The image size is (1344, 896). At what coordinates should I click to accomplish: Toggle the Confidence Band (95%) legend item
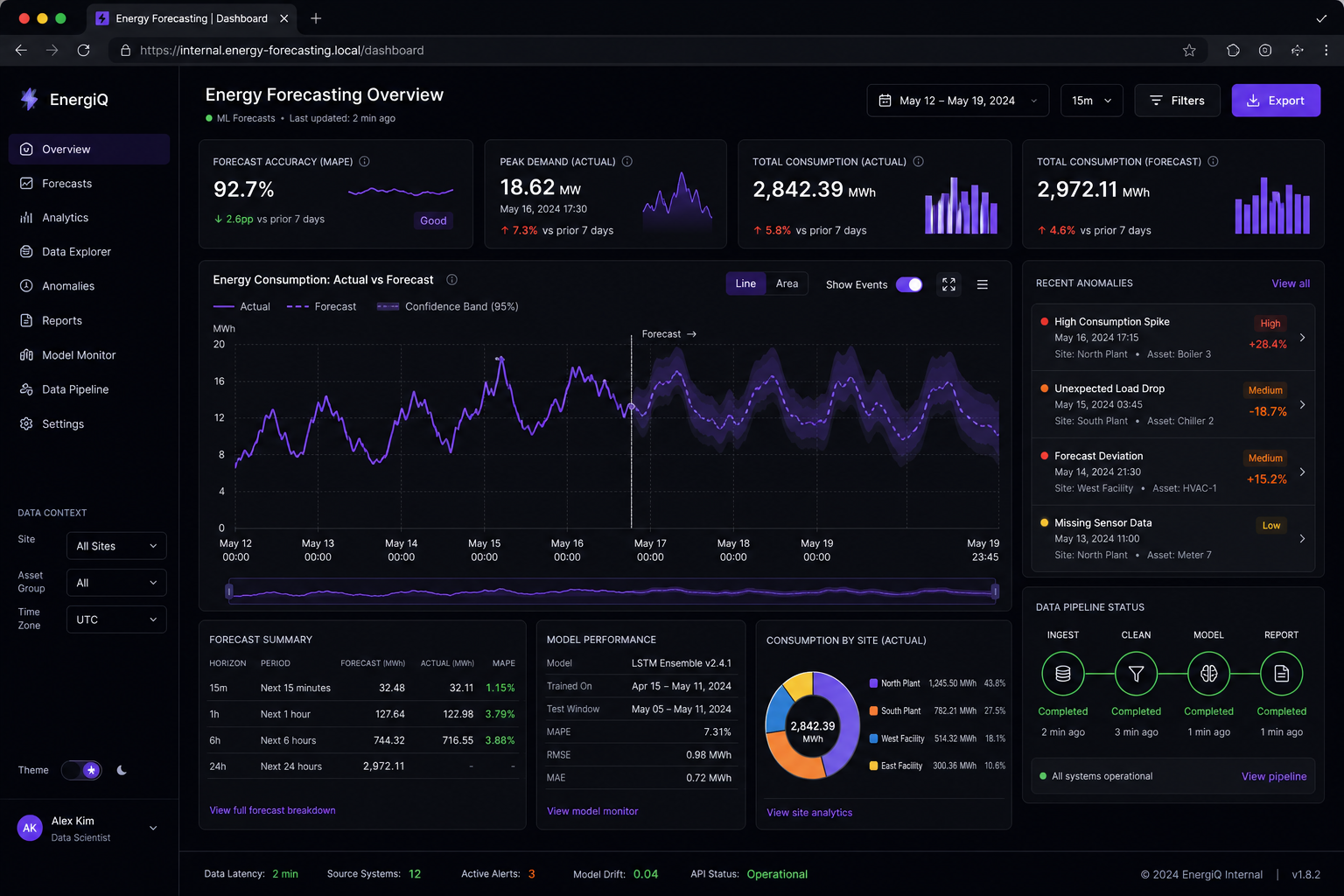coord(448,307)
